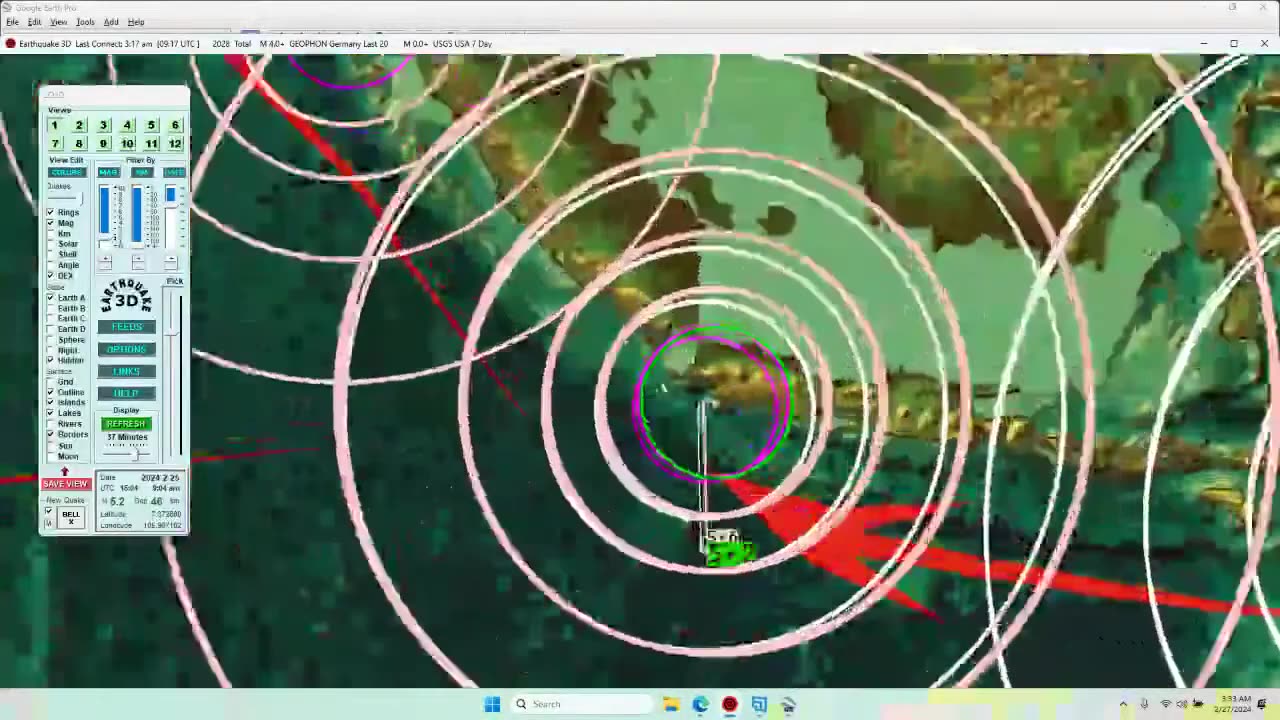The width and height of the screenshot is (1280, 720).
Task: Open the Edit menu
Action: tap(34, 22)
